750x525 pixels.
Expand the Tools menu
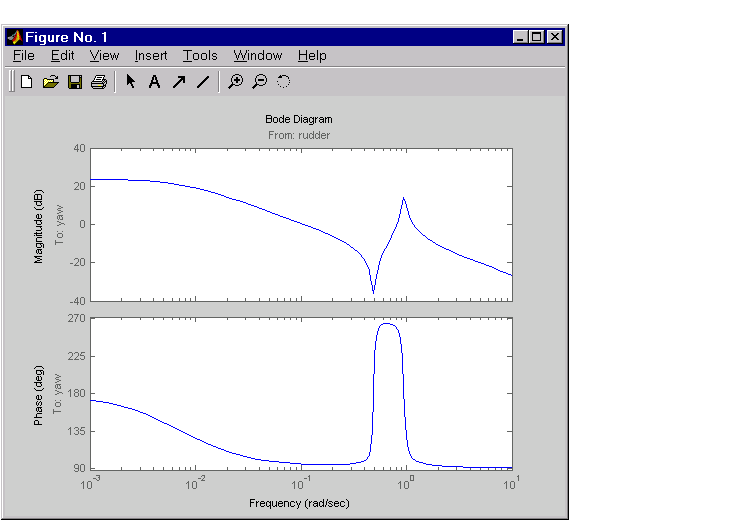pyautogui.click(x=200, y=56)
